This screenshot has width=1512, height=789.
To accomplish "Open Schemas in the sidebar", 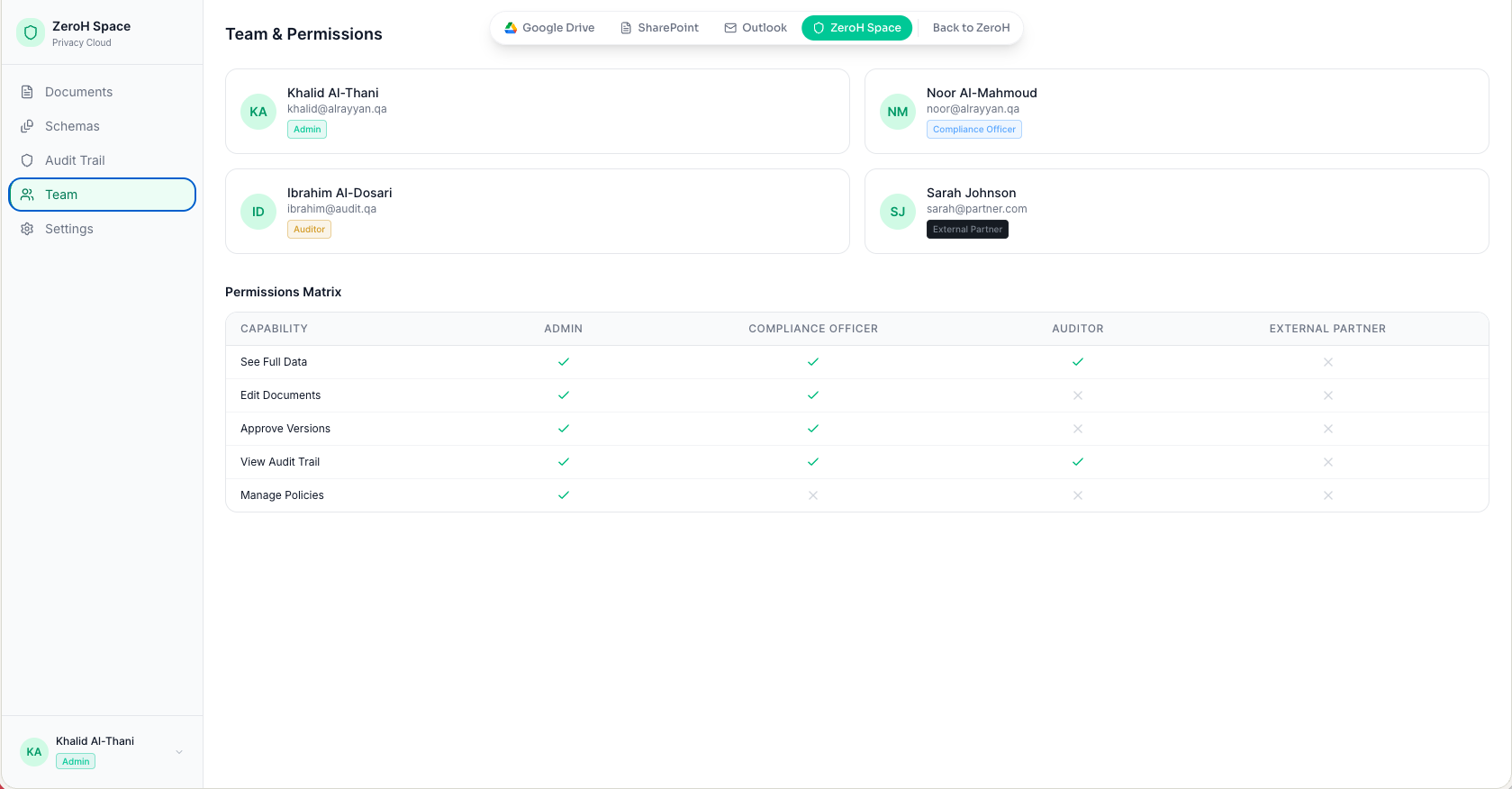I will [72, 126].
